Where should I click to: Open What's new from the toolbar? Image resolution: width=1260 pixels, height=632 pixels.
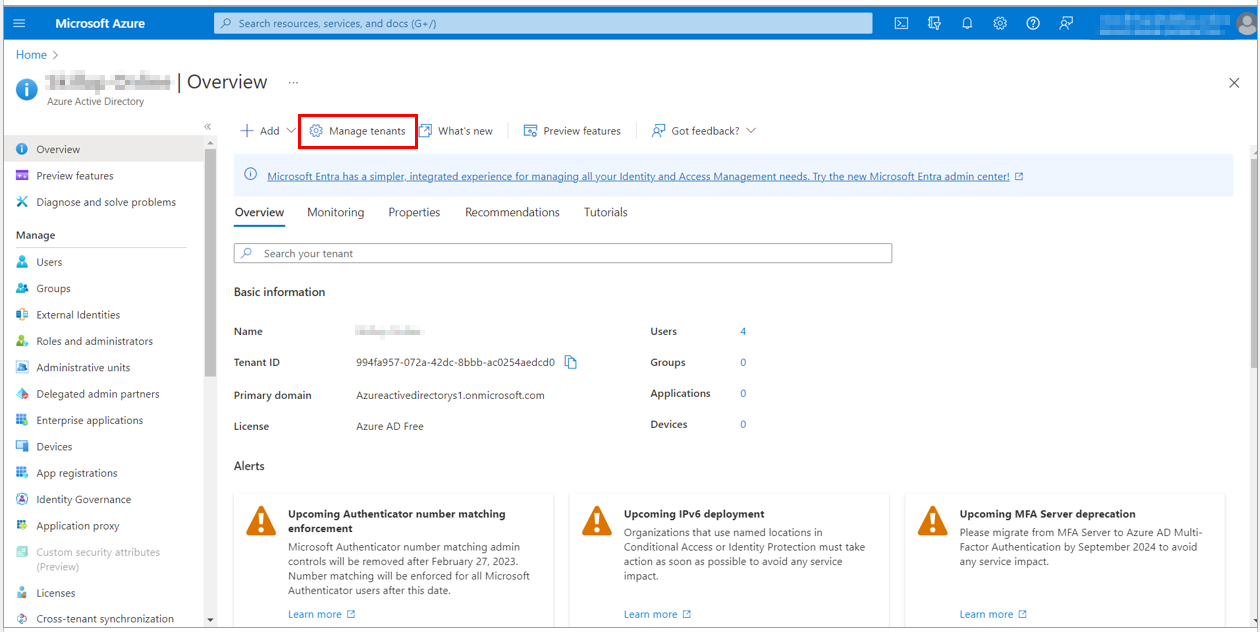coord(456,131)
